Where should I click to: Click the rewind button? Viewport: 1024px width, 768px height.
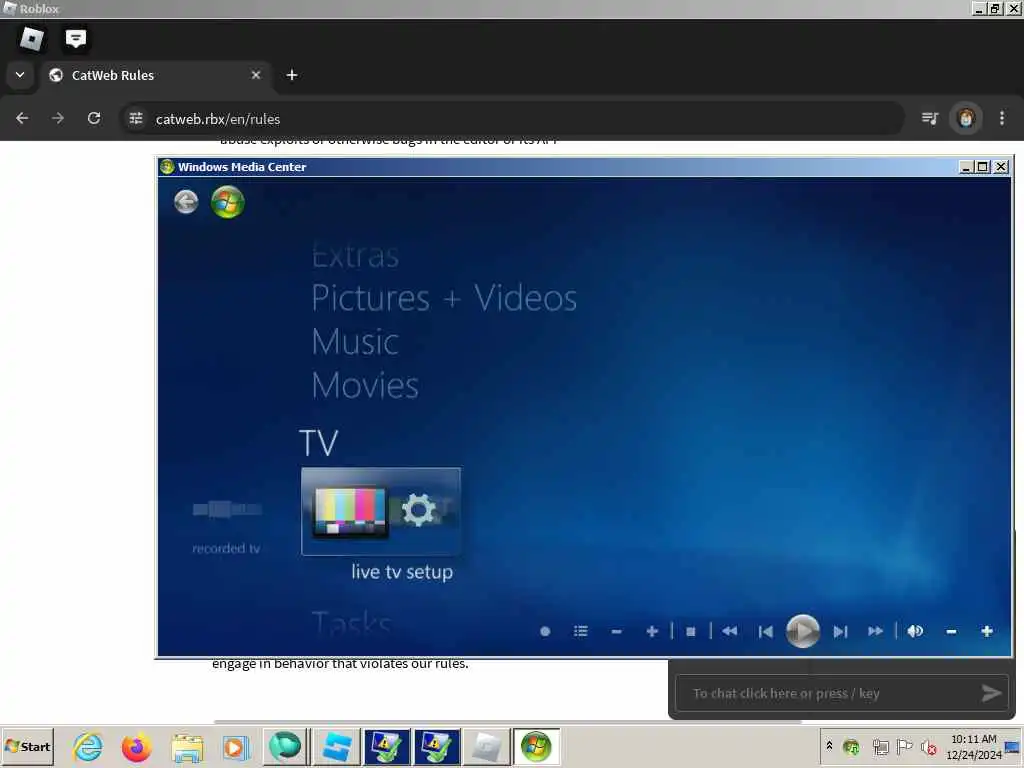coord(729,631)
